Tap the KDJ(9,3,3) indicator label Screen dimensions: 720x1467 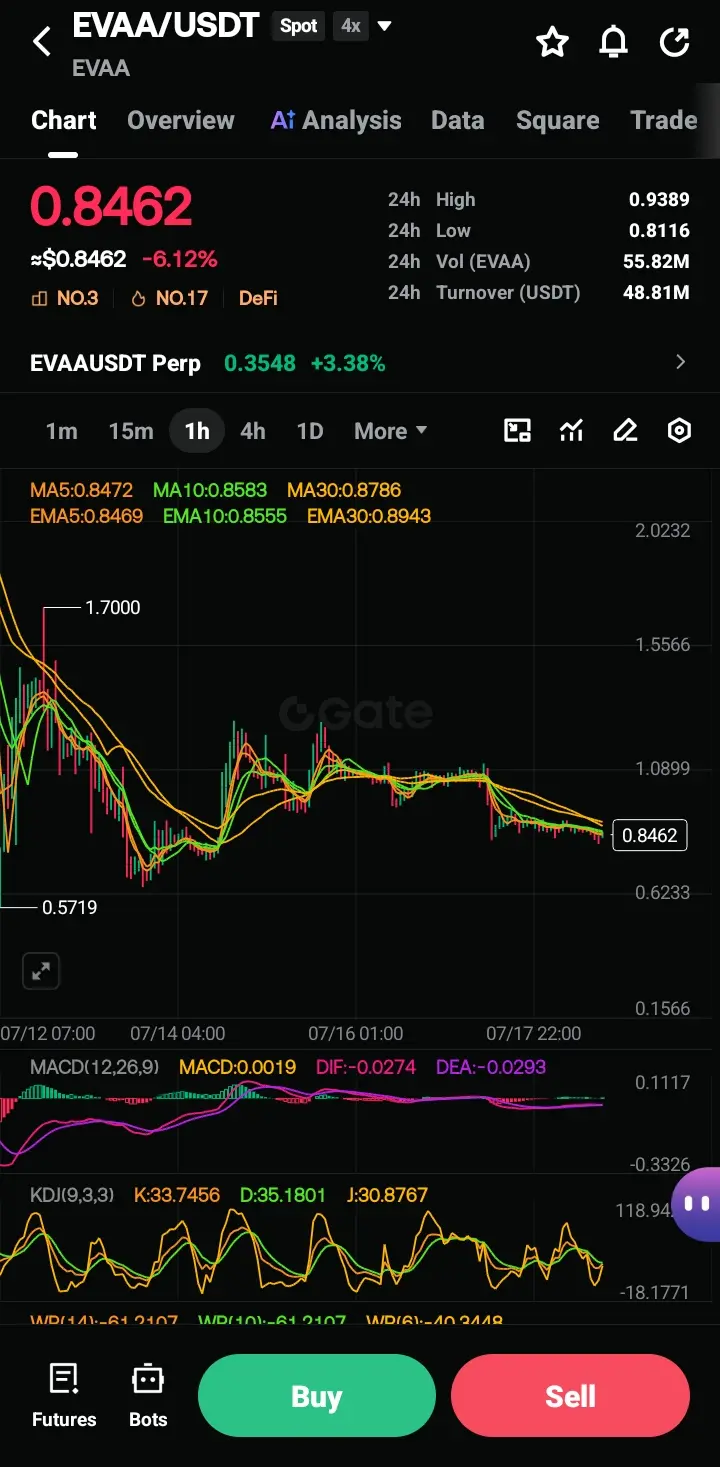tap(73, 1195)
